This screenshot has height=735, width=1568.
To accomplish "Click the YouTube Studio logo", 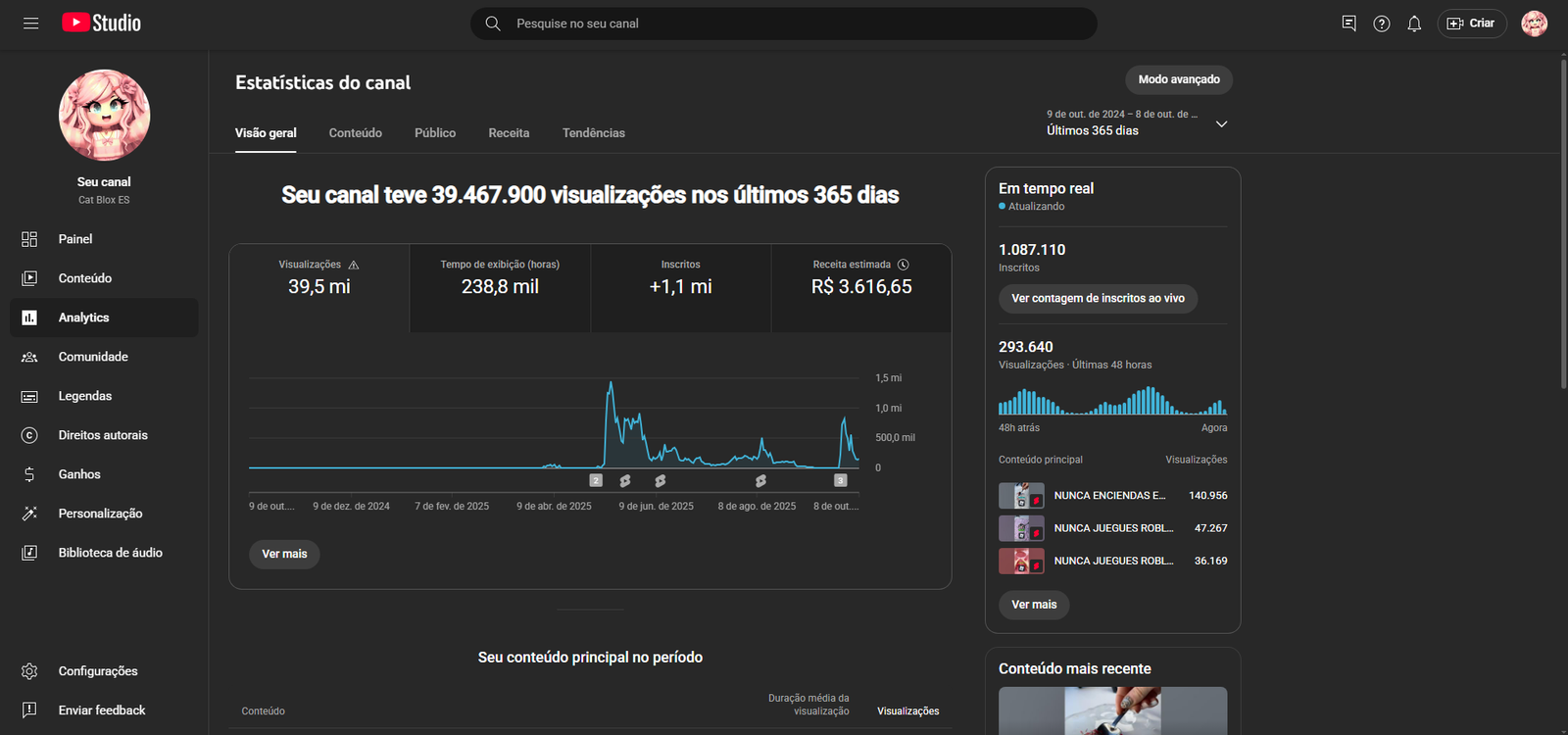I will tap(102, 23).
